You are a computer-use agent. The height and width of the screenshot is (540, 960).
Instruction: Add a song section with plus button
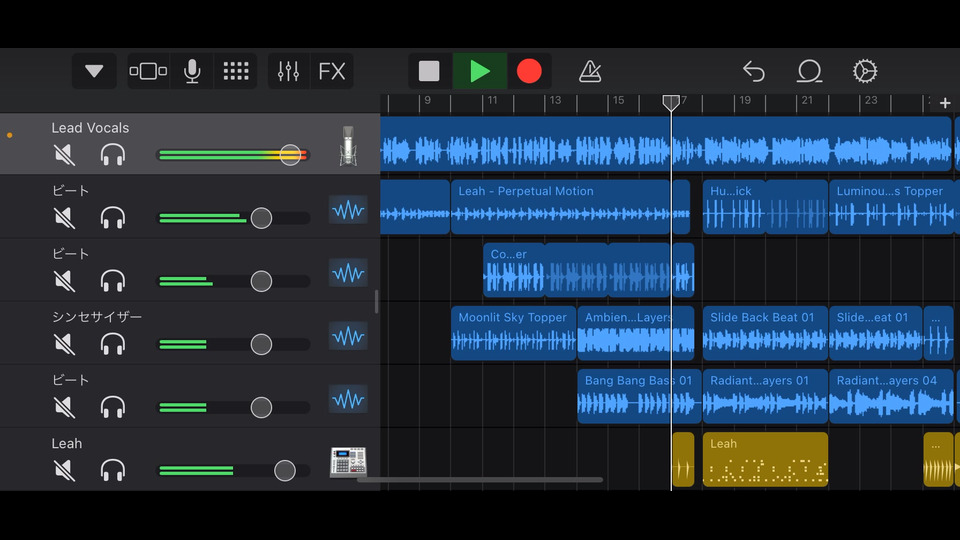[945, 103]
